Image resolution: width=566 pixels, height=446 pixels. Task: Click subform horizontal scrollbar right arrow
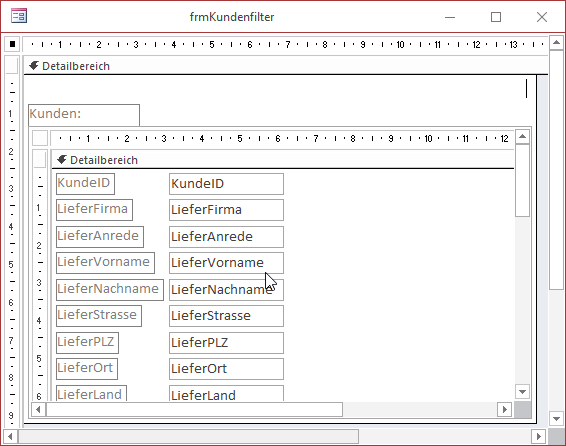pos(505,409)
